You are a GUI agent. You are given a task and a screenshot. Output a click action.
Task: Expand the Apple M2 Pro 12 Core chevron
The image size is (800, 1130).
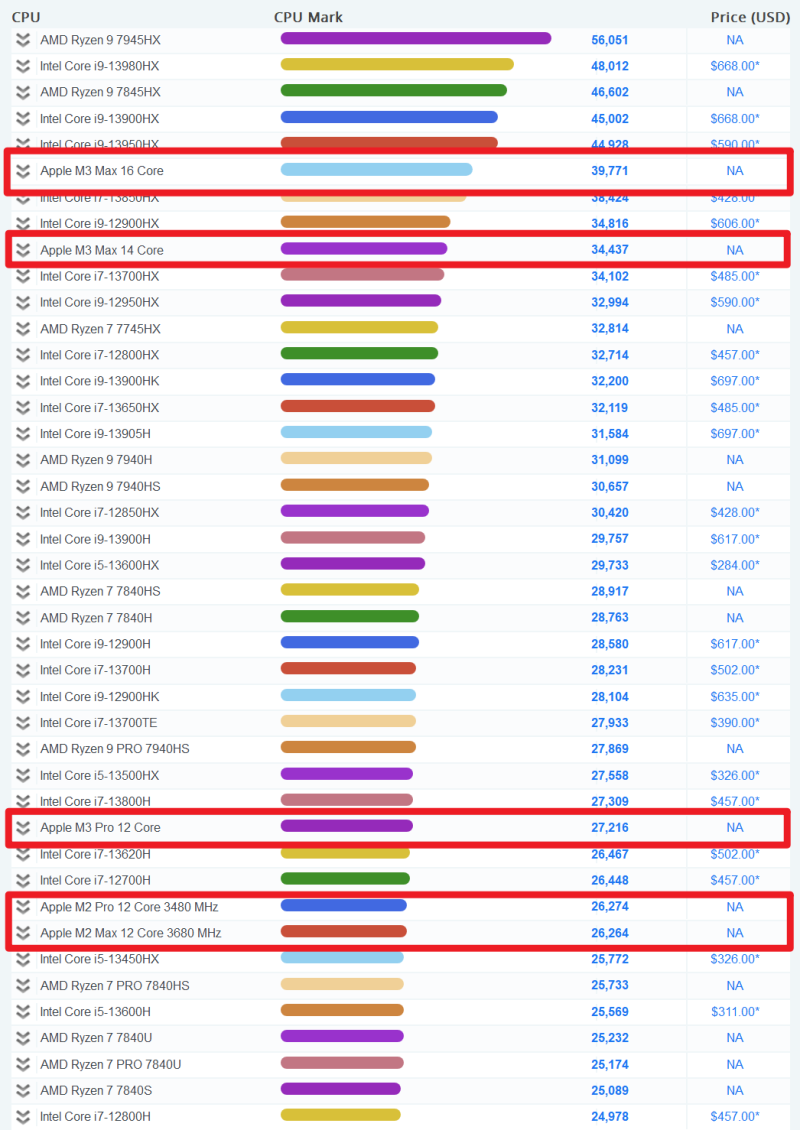click(23, 907)
